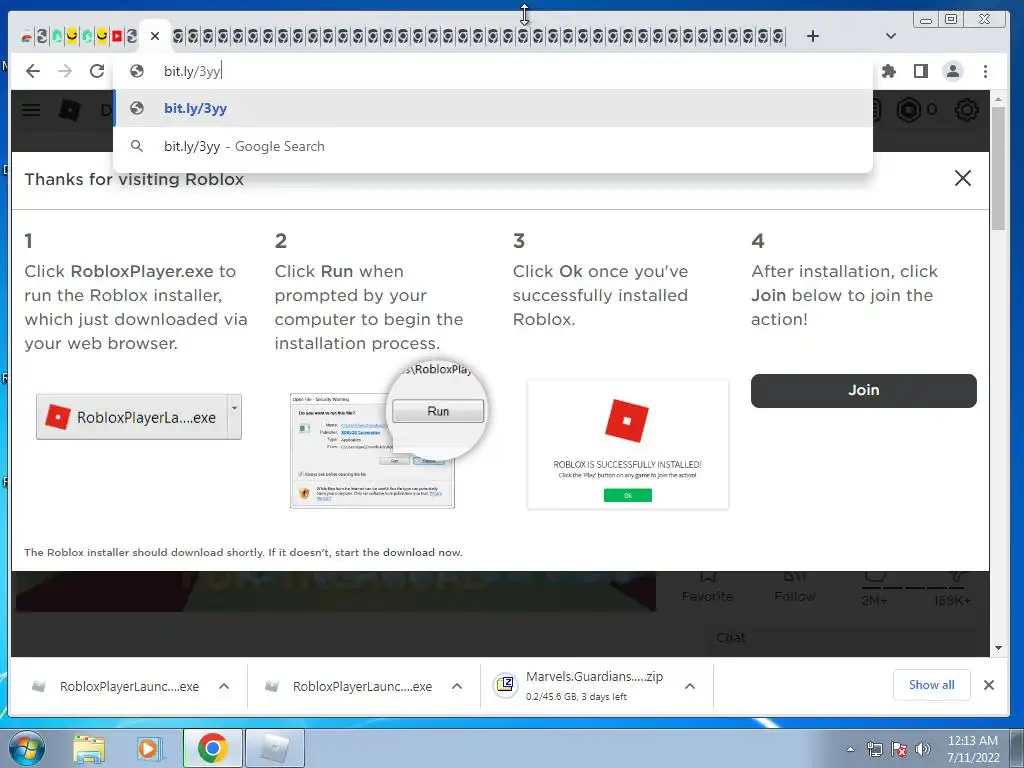The image size is (1024, 768).
Task: Select the bit.ly/3yy Google Search suggestion
Action: [x=493, y=146]
